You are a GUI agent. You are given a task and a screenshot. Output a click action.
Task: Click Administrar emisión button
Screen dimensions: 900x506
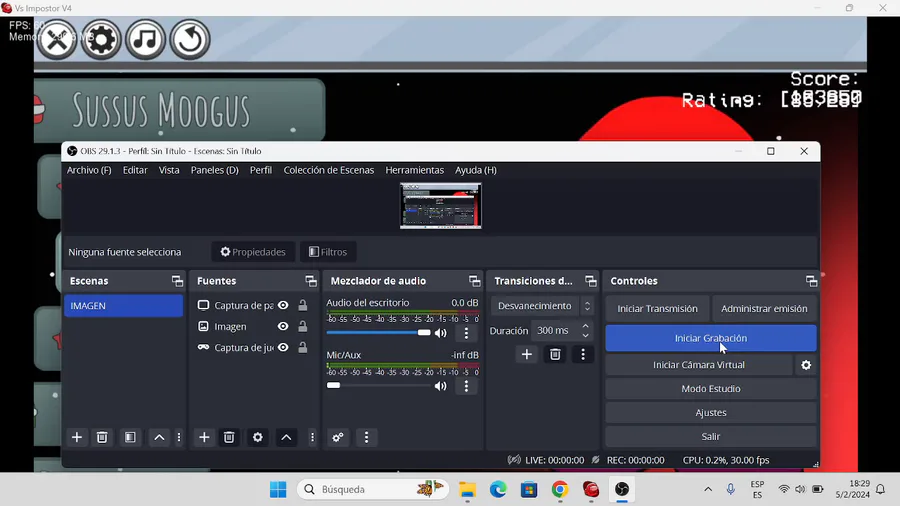click(x=764, y=309)
